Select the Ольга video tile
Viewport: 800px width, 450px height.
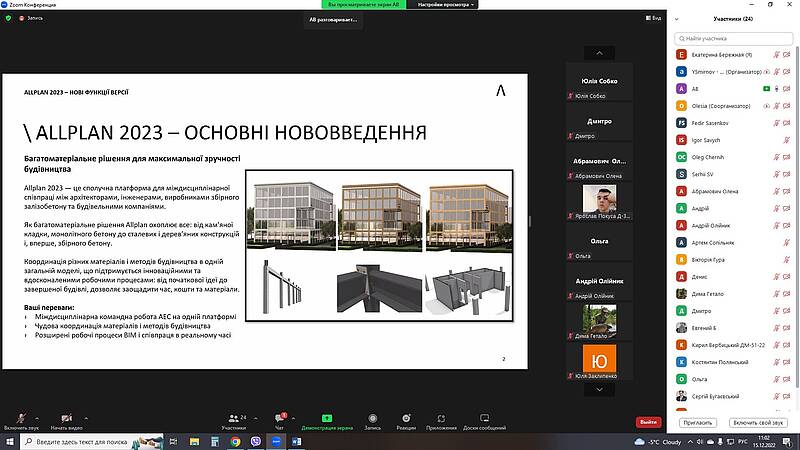point(599,242)
